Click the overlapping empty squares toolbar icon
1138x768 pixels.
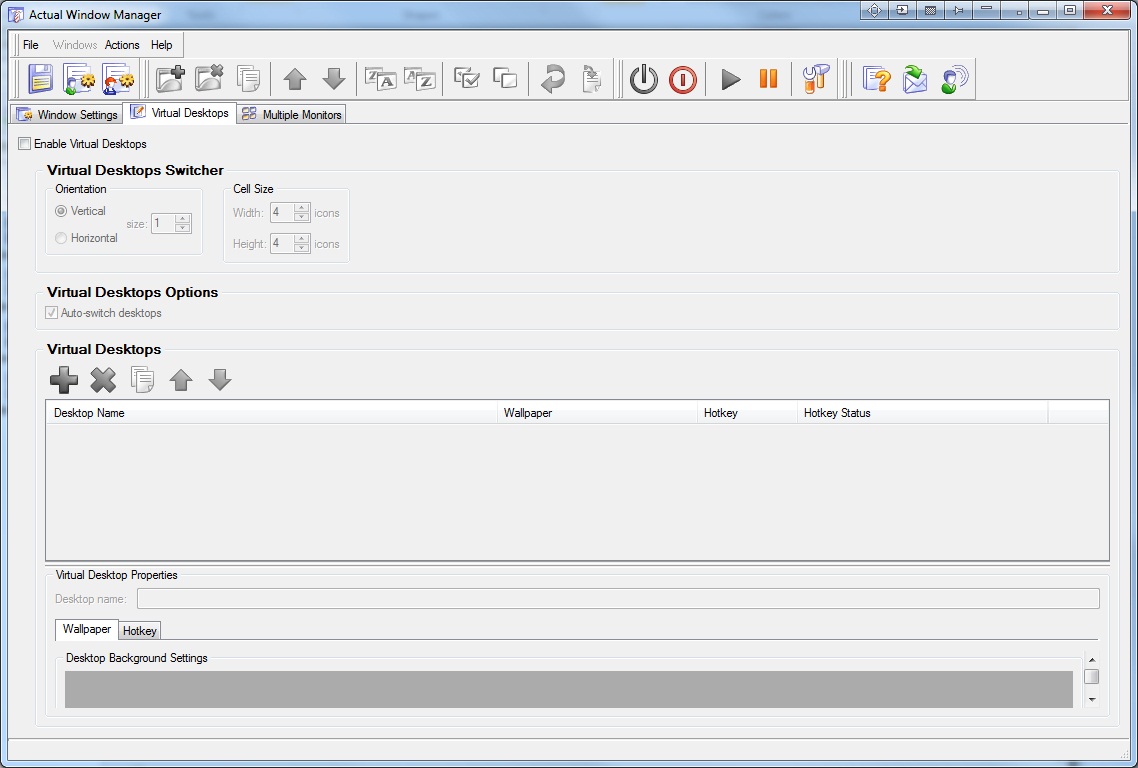[x=505, y=78]
